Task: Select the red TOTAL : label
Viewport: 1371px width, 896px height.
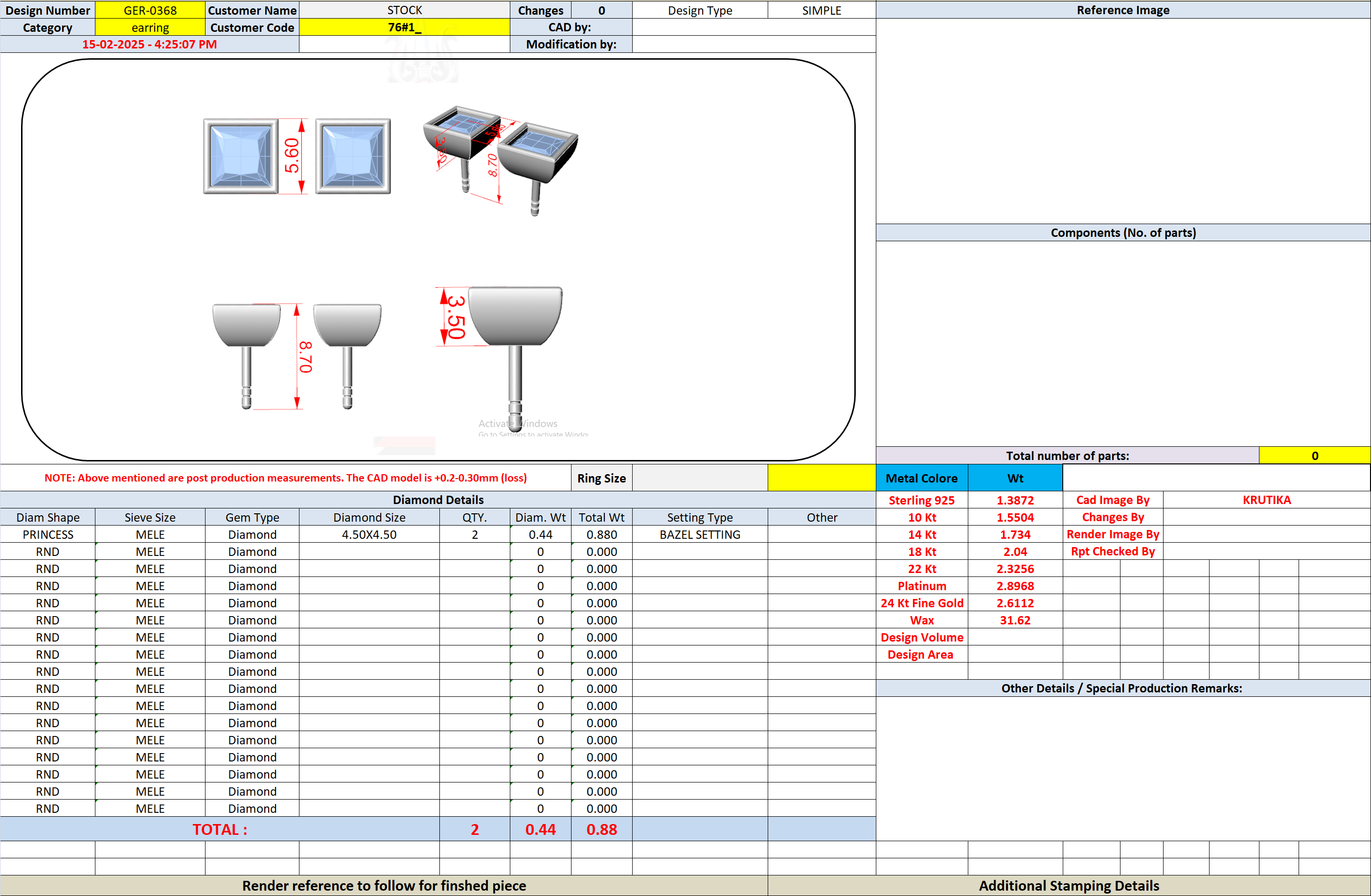Action: (220, 829)
